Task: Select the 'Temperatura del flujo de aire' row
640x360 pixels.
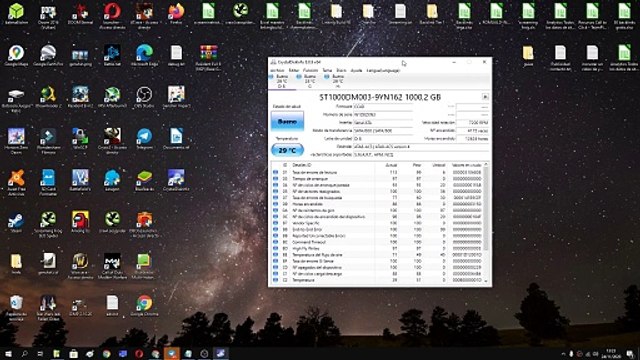Action: click(377, 255)
